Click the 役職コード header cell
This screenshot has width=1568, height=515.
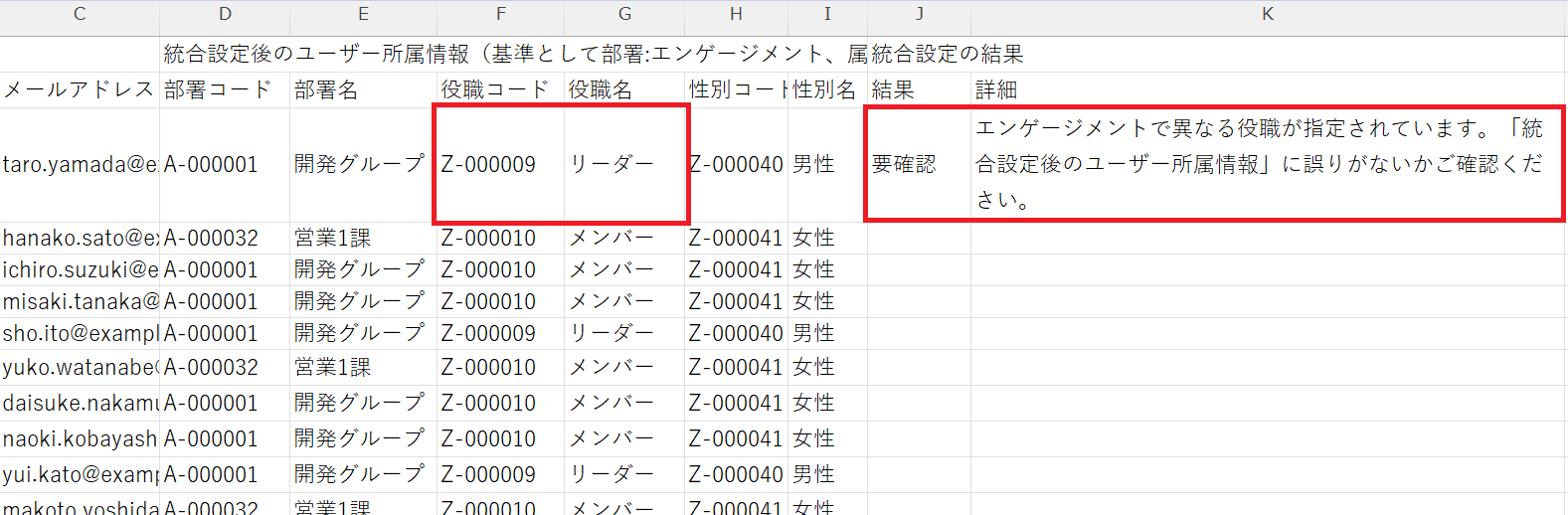(499, 90)
